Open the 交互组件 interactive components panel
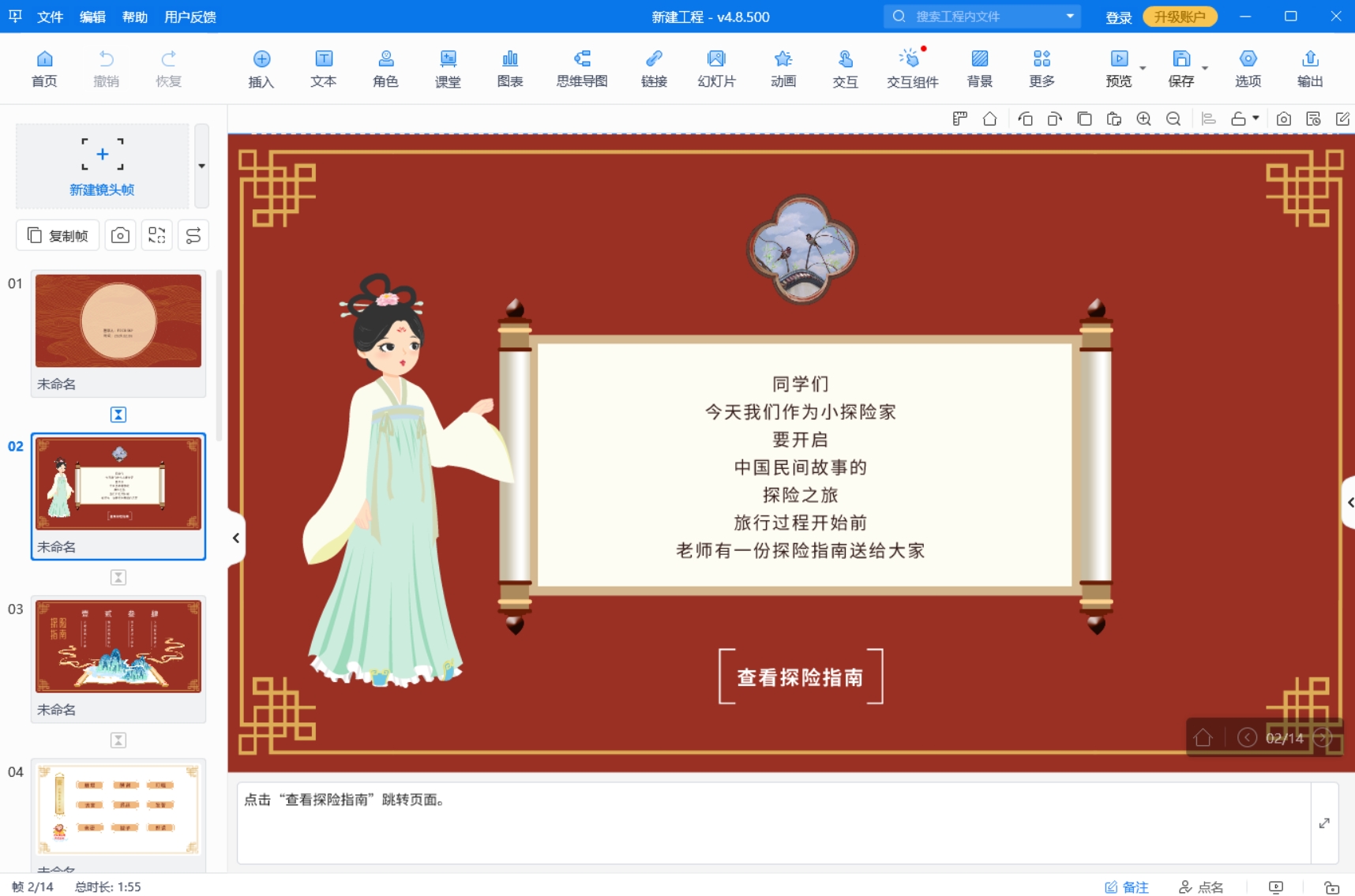Viewport: 1355px width, 896px height. [911, 68]
